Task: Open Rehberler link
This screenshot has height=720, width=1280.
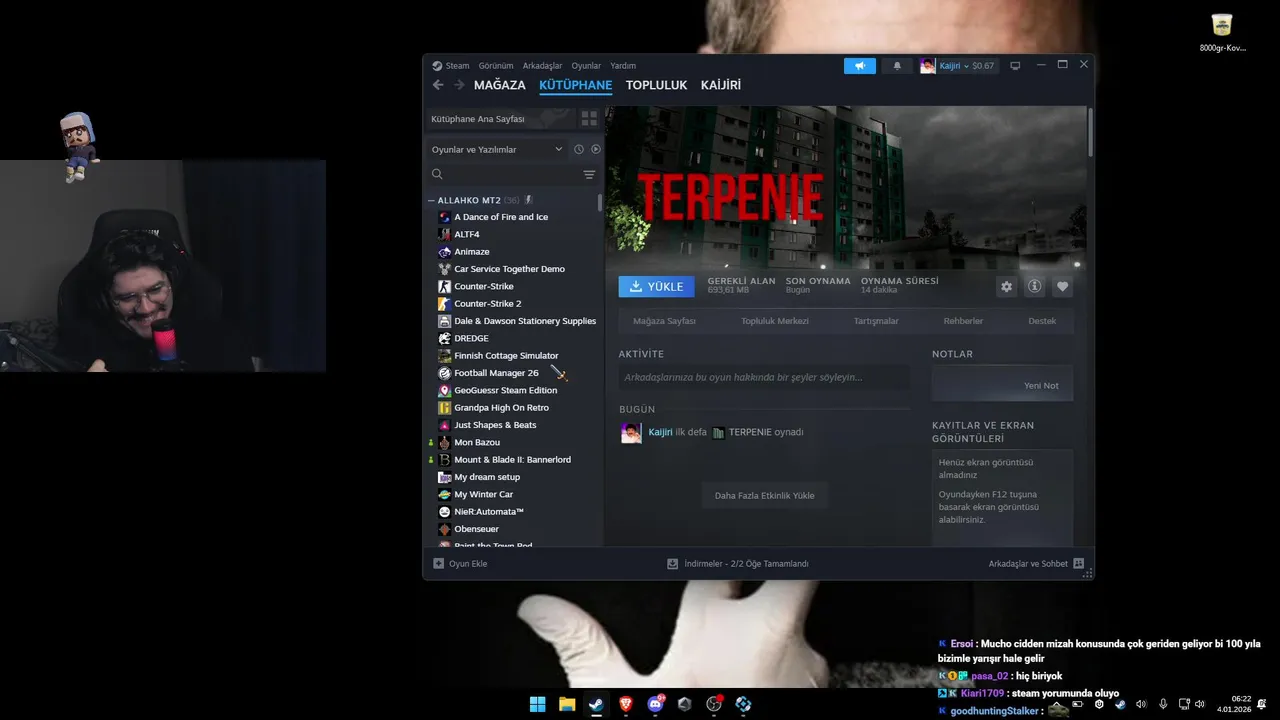Action: (x=963, y=321)
